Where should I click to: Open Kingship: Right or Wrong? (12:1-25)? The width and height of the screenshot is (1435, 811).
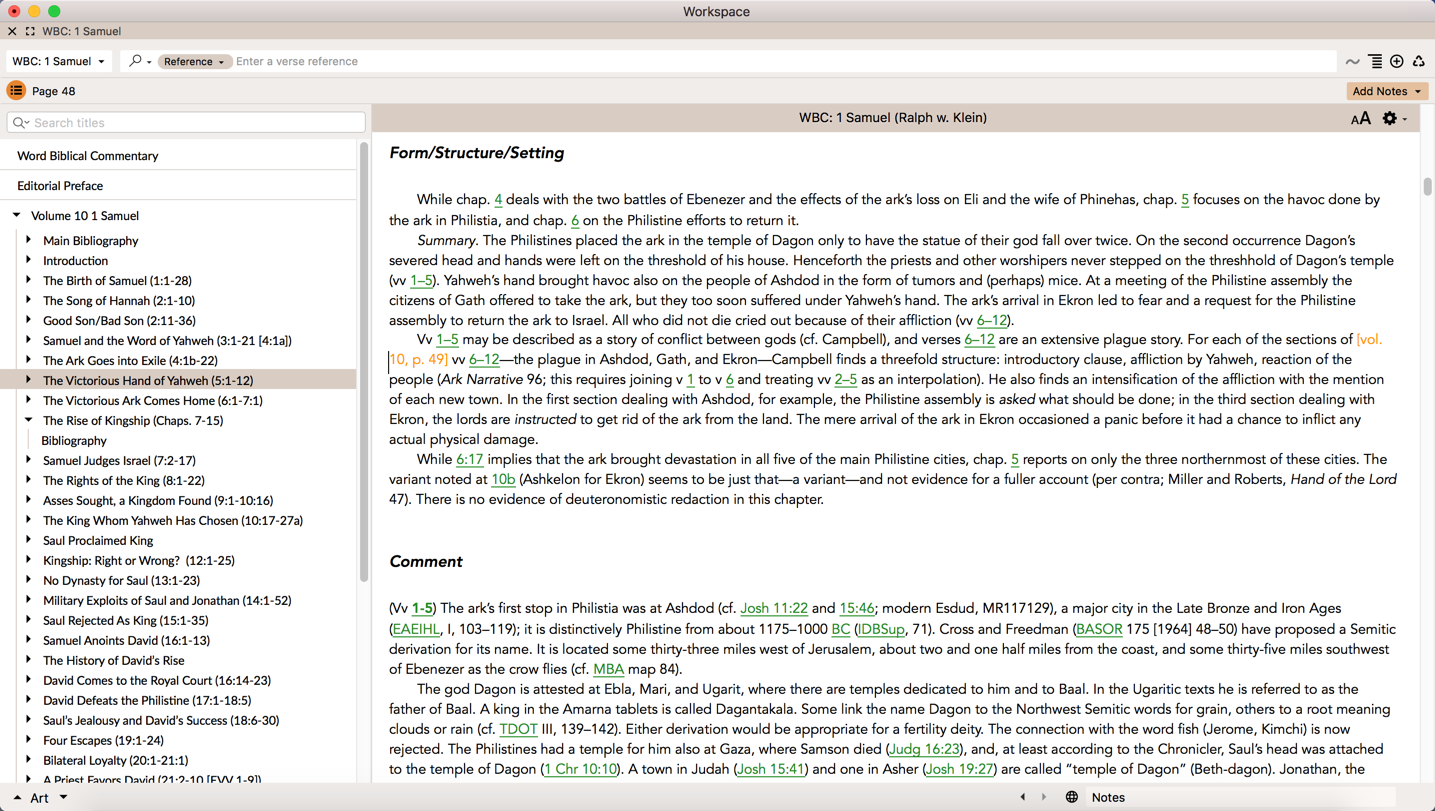pyautogui.click(x=139, y=561)
